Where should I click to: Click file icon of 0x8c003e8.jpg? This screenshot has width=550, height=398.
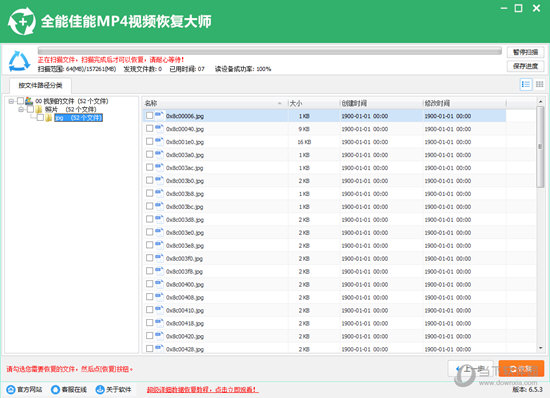point(159,245)
